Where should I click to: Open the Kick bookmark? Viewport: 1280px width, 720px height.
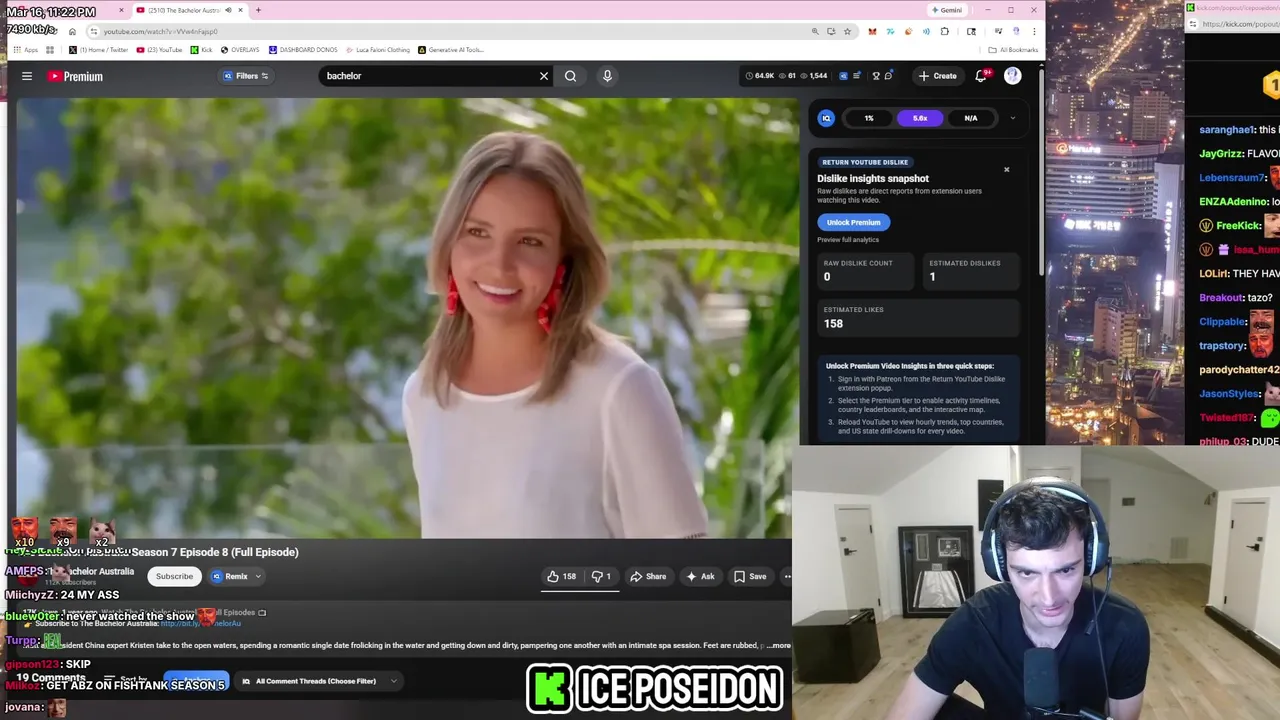pos(202,50)
